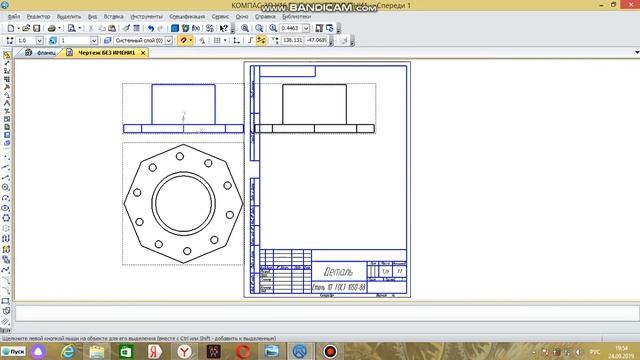This screenshot has height=360, width=640.
Task: Open the Библиотеки menu
Action: coord(296,17)
